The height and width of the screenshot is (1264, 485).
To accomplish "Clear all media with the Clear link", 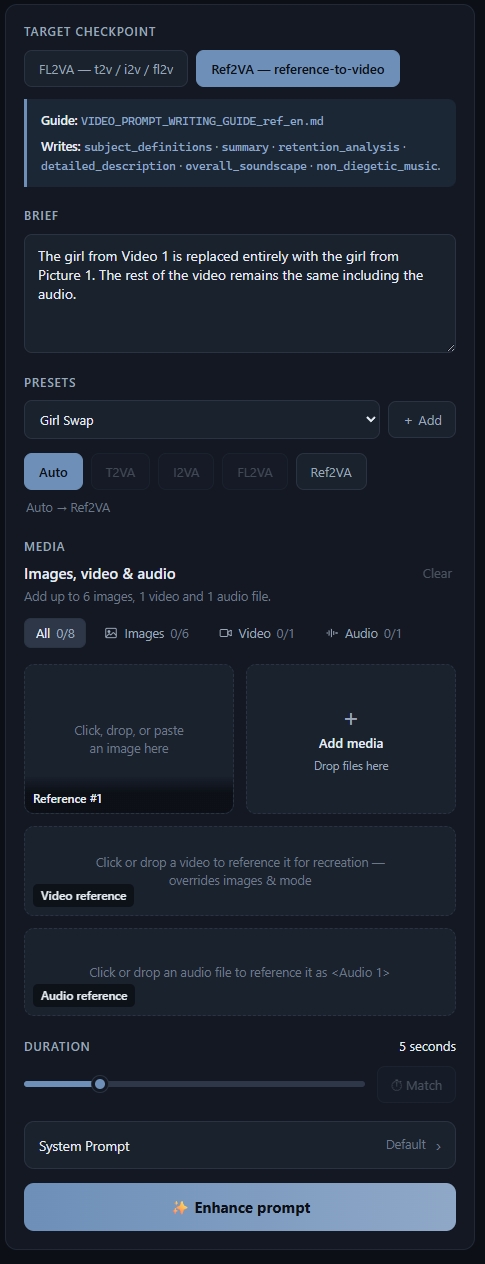I will (437, 573).
